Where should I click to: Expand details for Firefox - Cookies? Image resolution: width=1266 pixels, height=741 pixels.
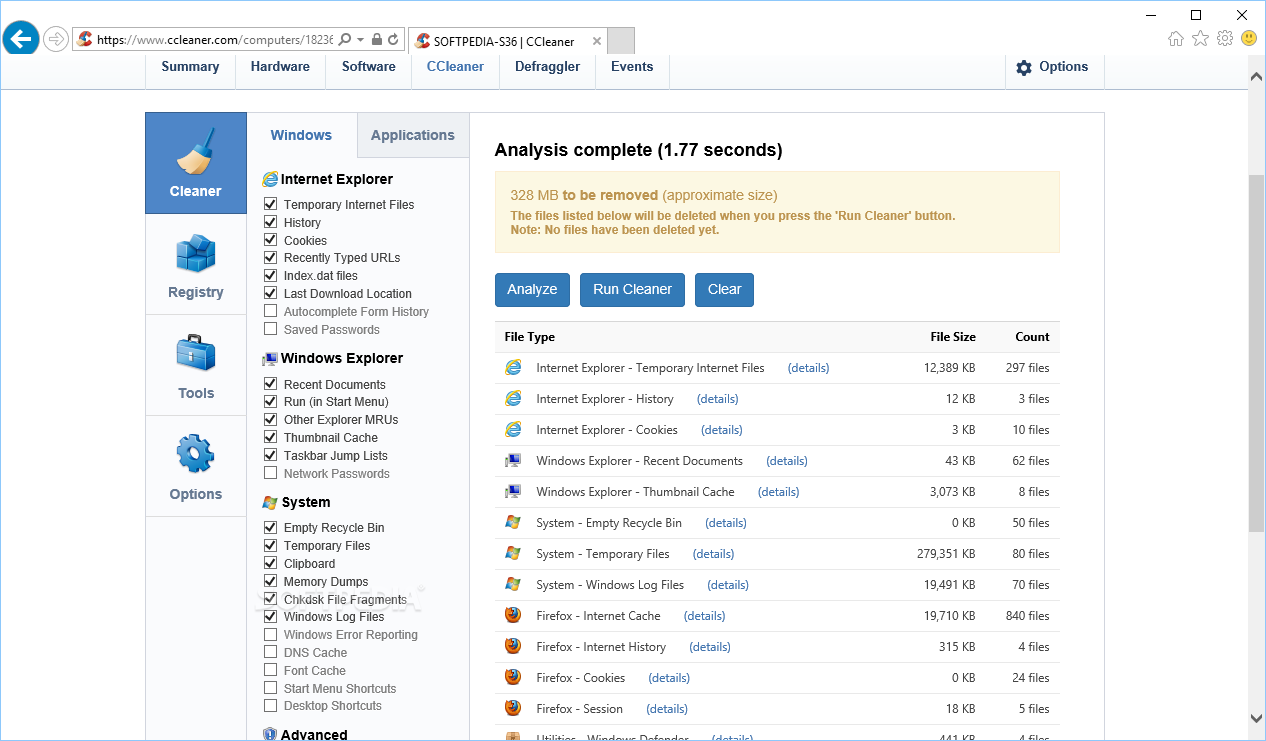(669, 678)
